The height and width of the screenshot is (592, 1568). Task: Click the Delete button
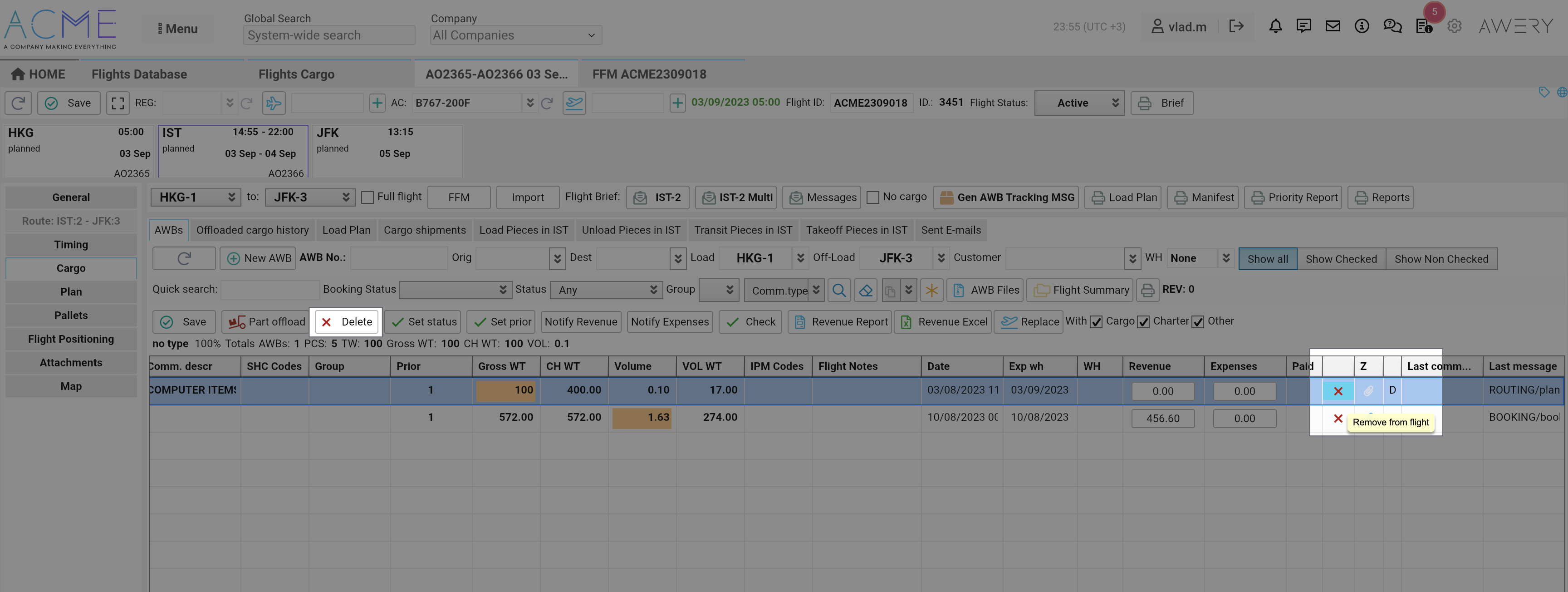coord(346,321)
